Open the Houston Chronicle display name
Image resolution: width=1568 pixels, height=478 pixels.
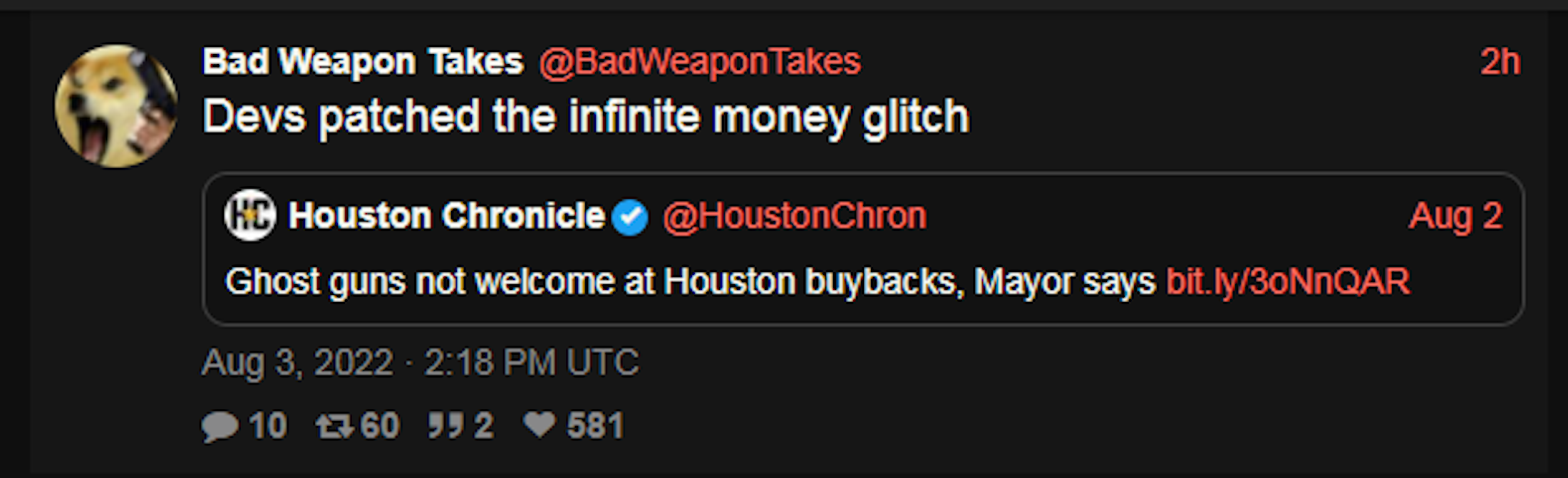tap(446, 215)
